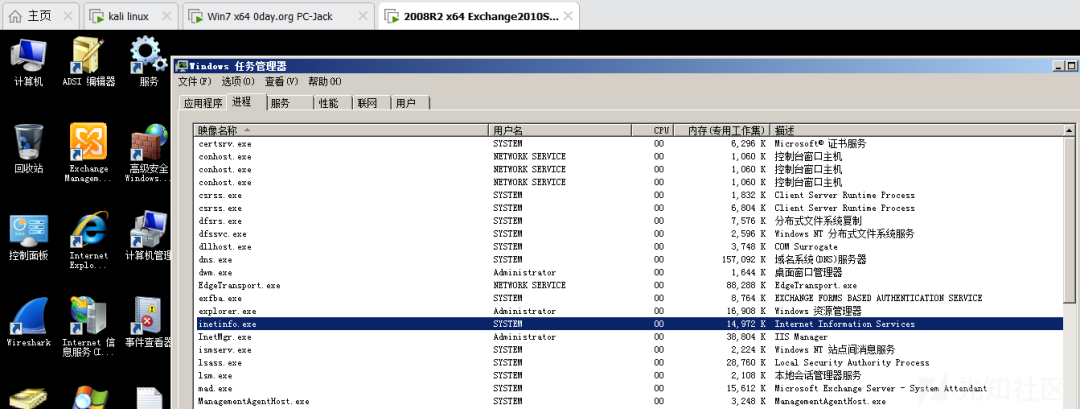
Task: Open the 计算机 desktop icon
Action: (x=28, y=61)
